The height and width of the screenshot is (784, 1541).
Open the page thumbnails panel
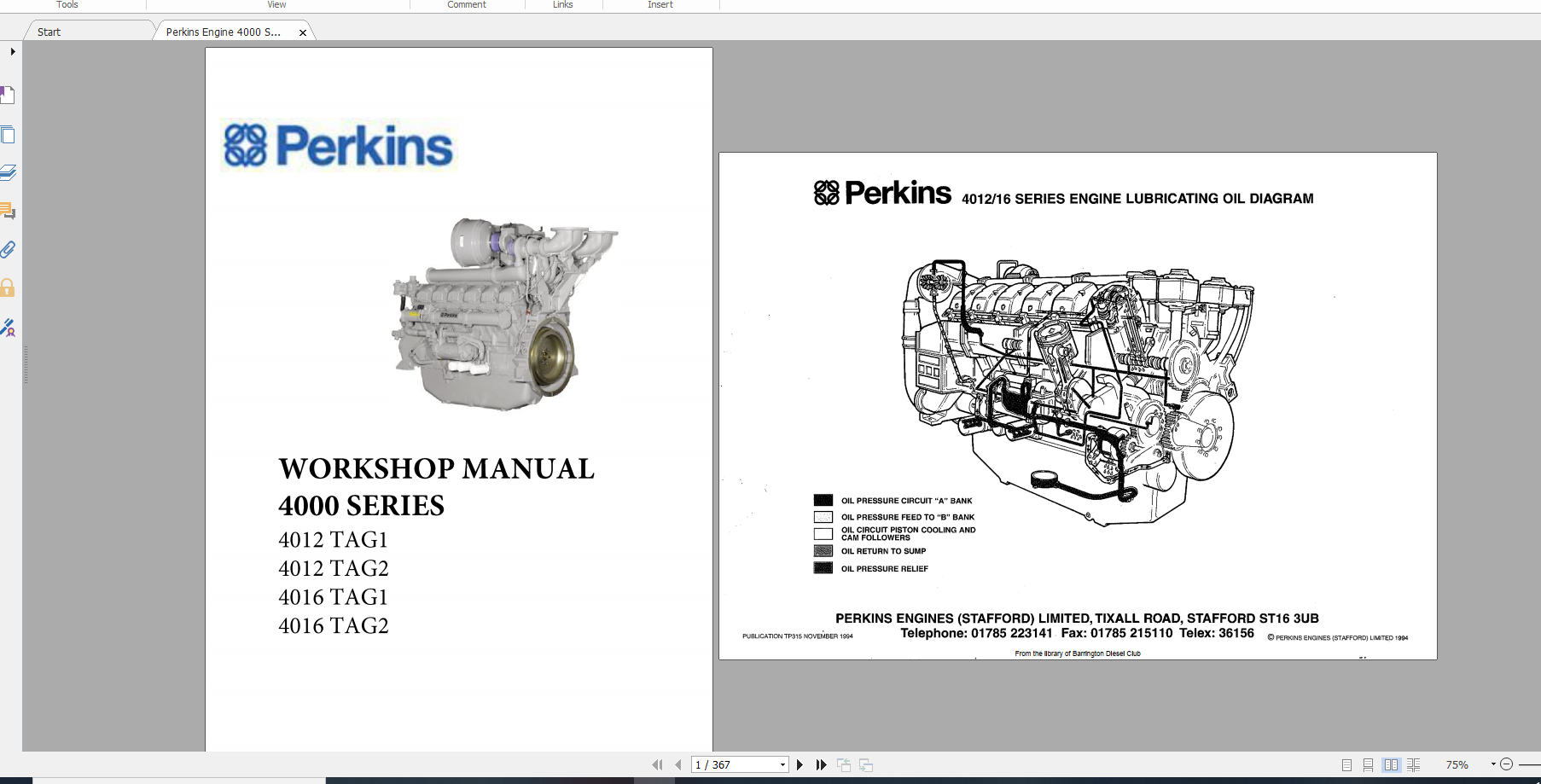pos(9,135)
